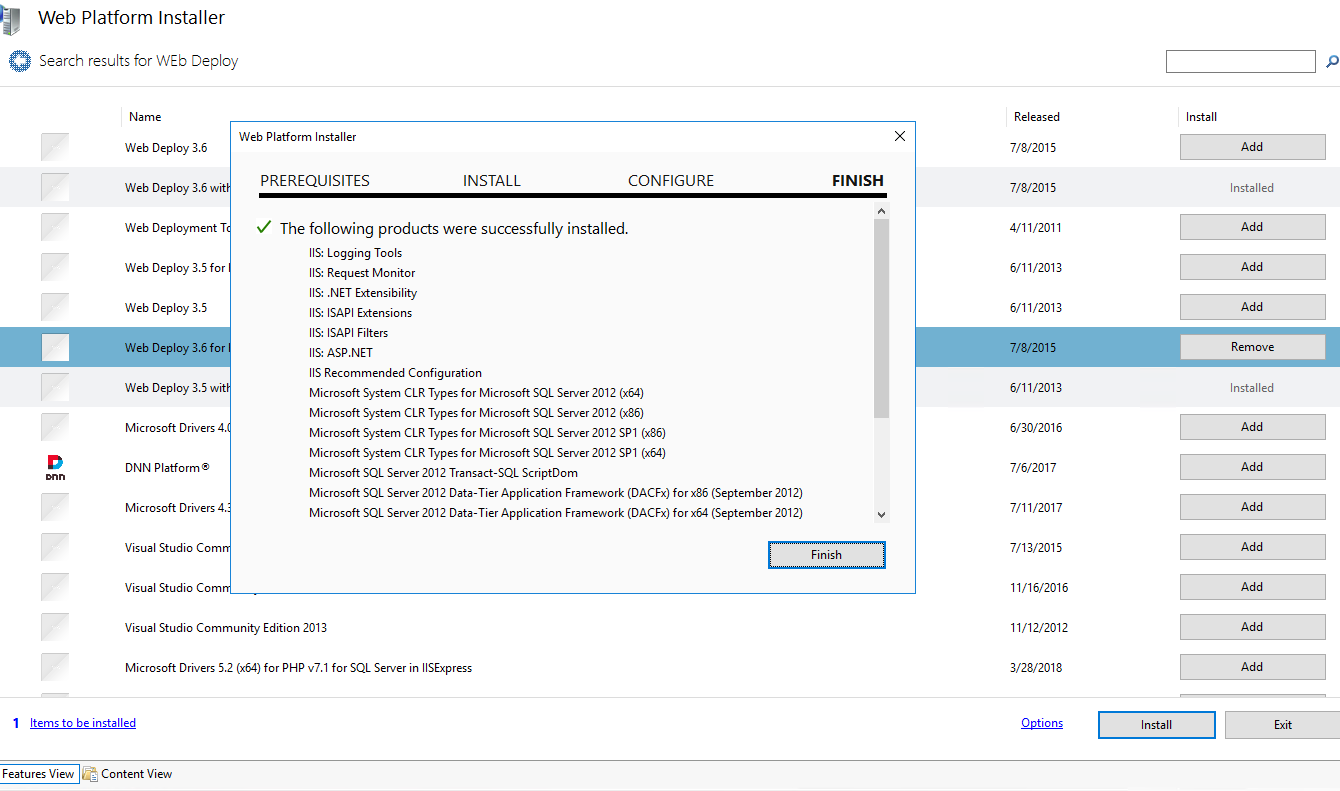The height and width of the screenshot is (791, 1340).
Task: Select 'IIS: Request Monitor' entry
Action: point(362,273)
